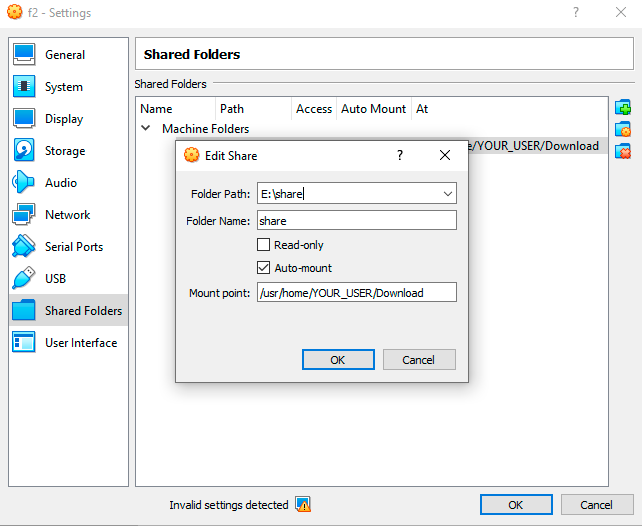The height and width of the screenshot is (526, 642).
Task: Switch to the Display settings page
Action: pyautogui.click(x=64, y=119)
